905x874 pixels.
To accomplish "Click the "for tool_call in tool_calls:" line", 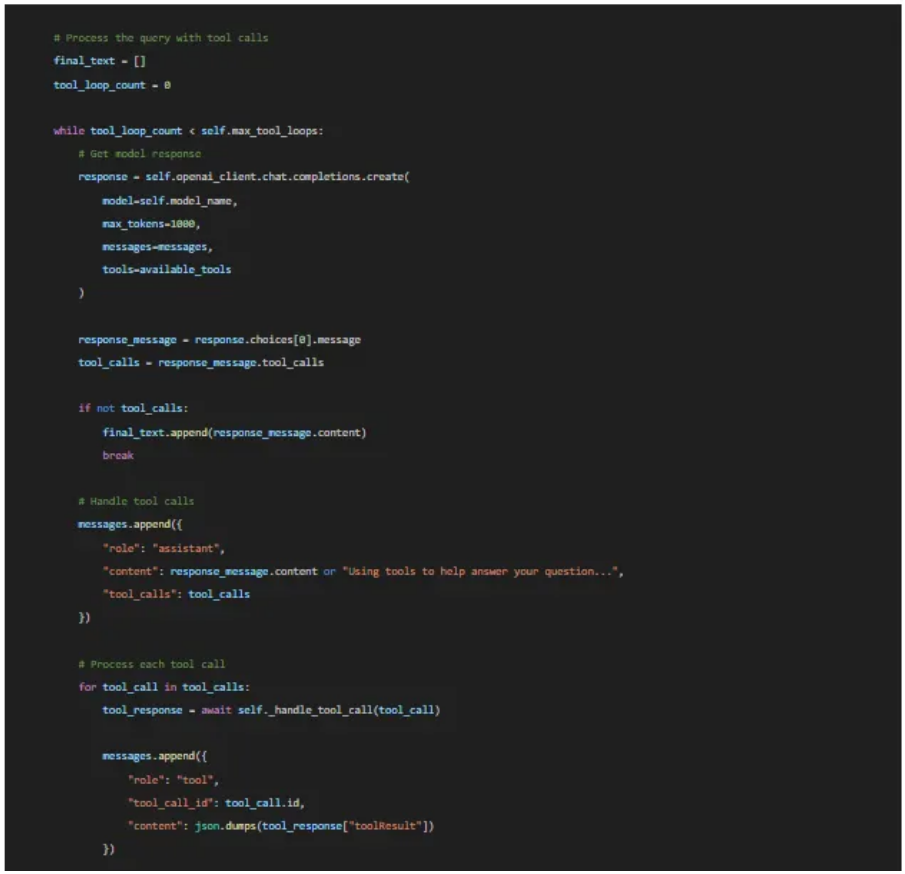I will pos(163,687).
